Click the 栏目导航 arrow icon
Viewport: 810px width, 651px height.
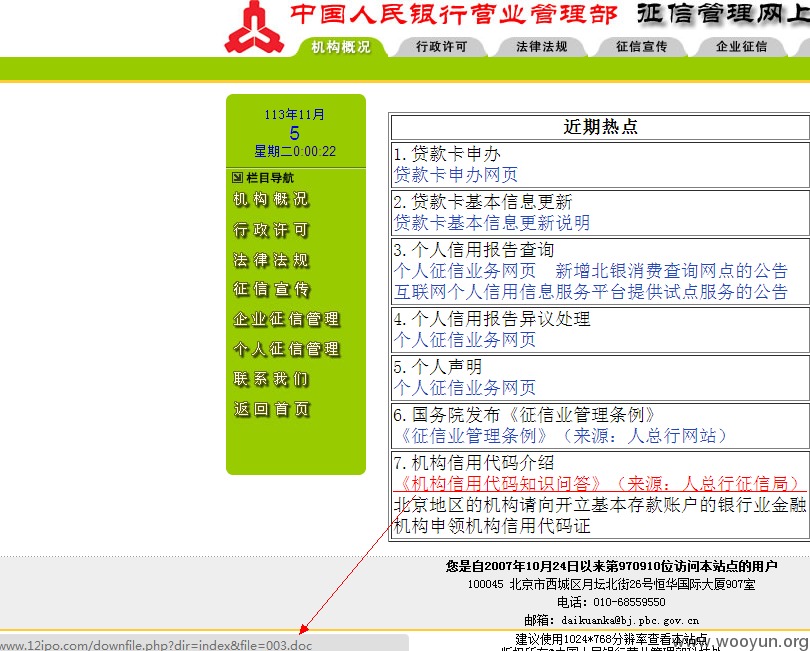tap(237, 178)
